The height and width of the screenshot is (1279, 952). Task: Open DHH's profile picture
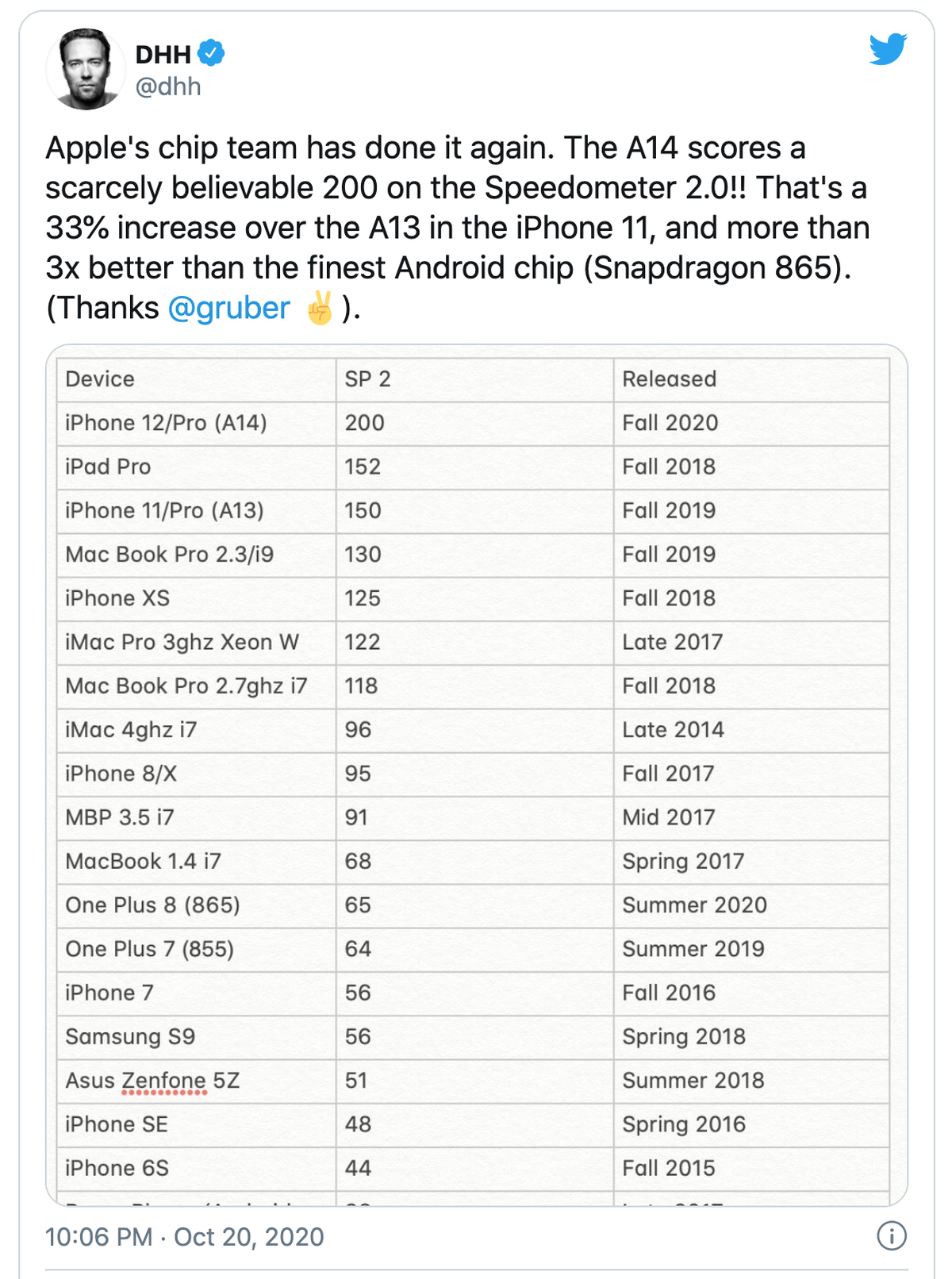[86, 69]
